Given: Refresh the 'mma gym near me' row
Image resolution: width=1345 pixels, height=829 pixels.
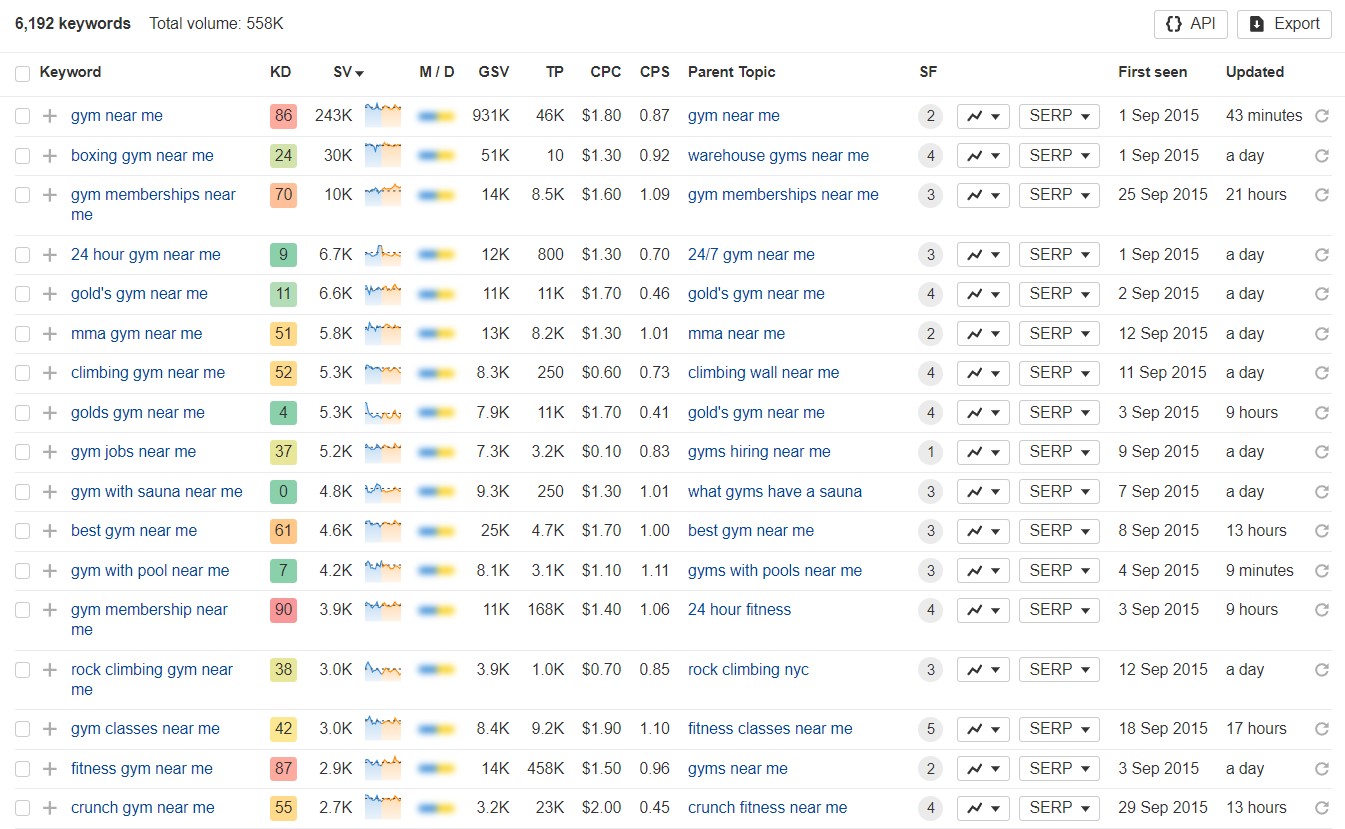Looking at the screenshot, I should click(1321, 334).
